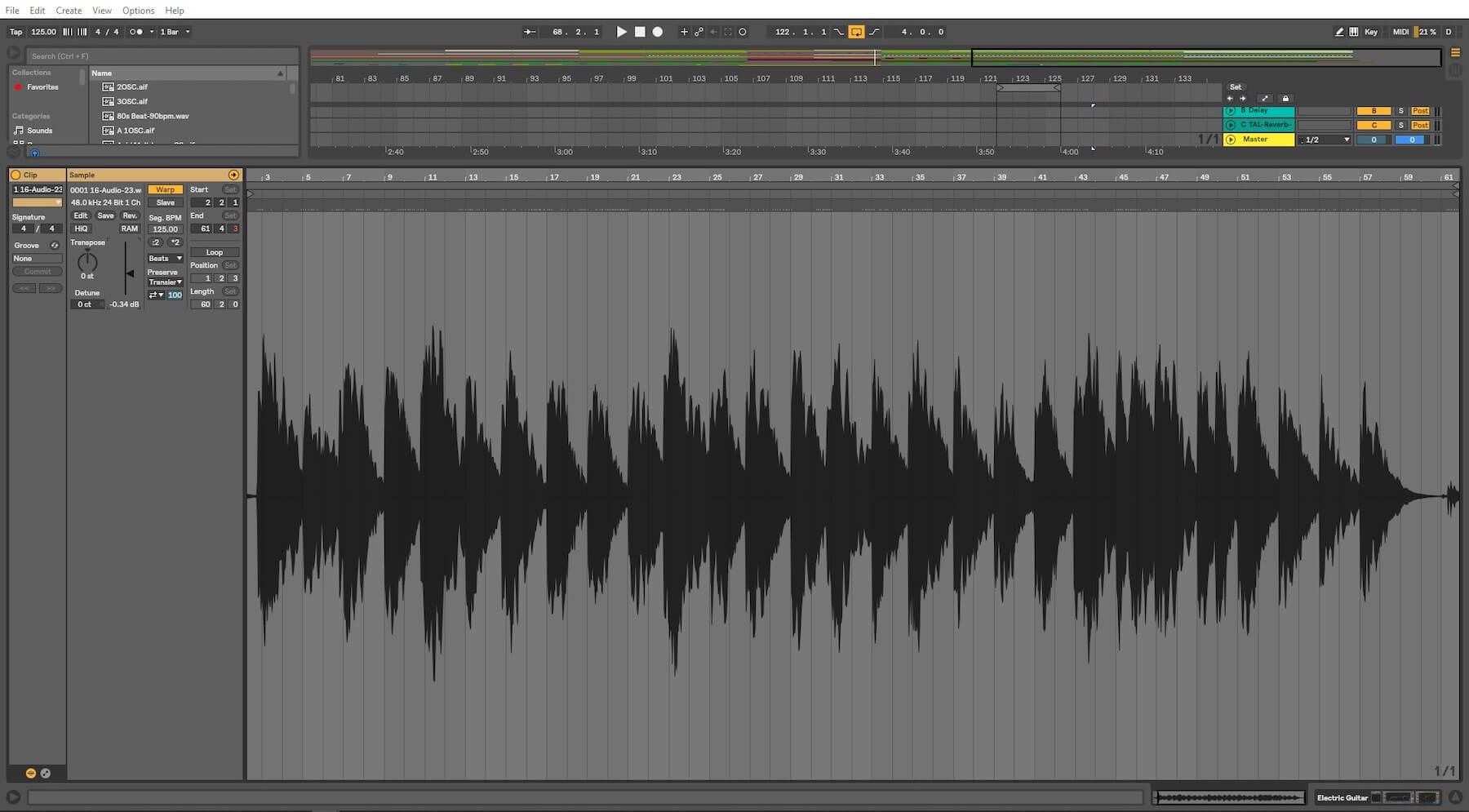1469x812 pixels.
Task: Toggle the HiQ switch
Action: (81, 229)
